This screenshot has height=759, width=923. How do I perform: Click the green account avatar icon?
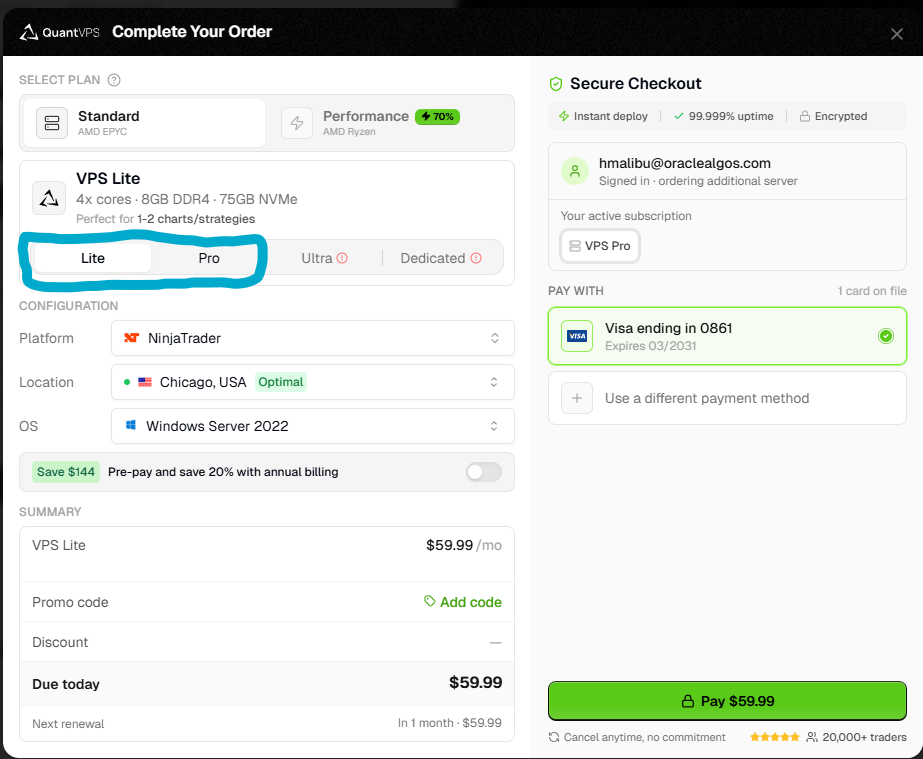575,171
